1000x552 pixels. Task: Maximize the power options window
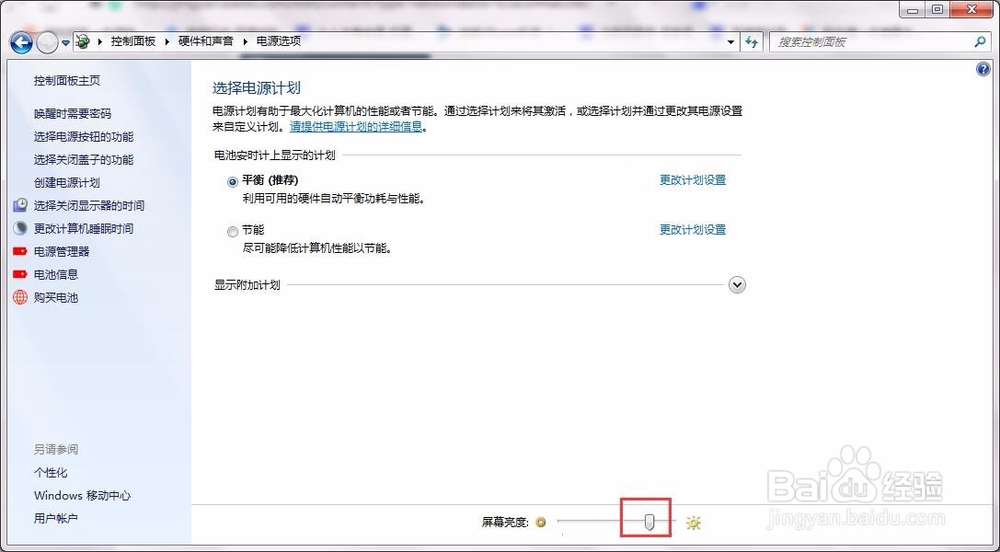pos(937,9)
